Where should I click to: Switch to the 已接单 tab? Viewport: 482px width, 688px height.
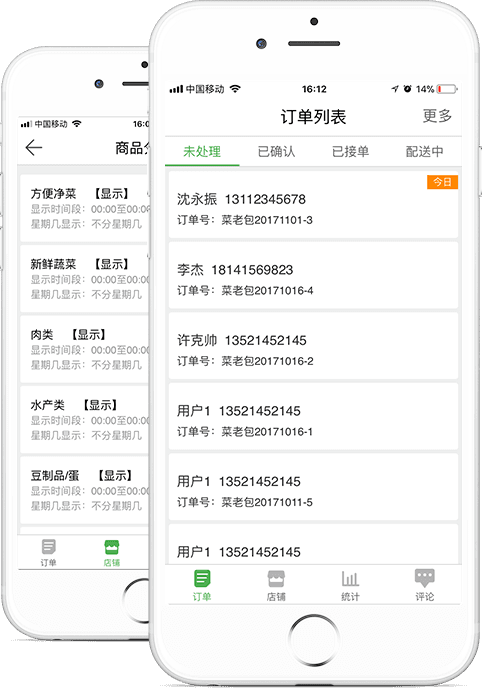point(350,152)
